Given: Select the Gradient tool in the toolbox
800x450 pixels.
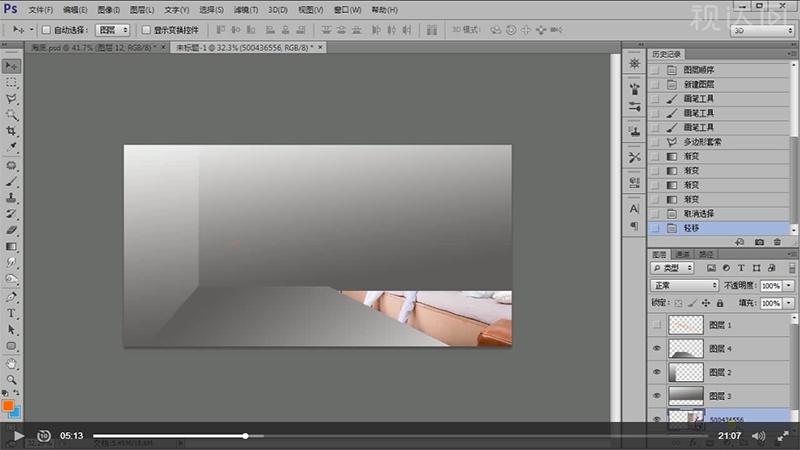Looking at the screenshot, I should coord(11,246).
